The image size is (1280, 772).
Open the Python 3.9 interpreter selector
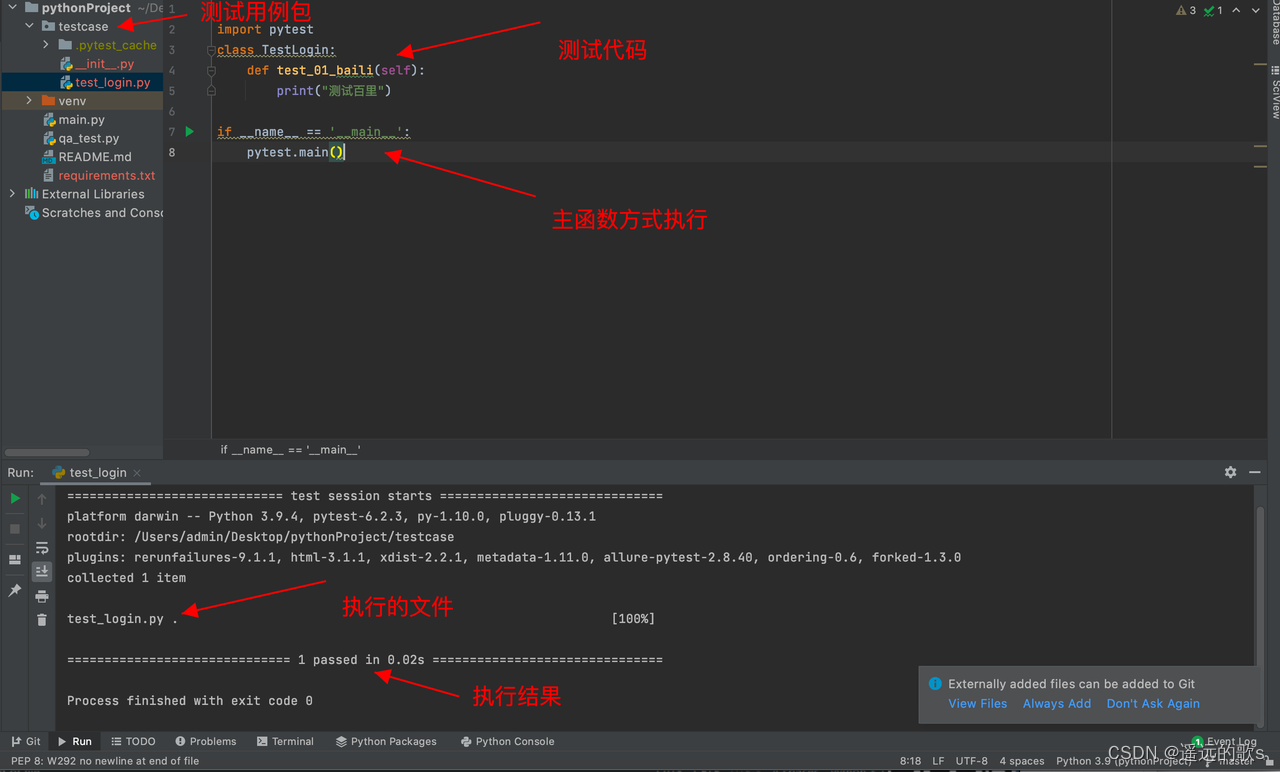[1124, 761]
